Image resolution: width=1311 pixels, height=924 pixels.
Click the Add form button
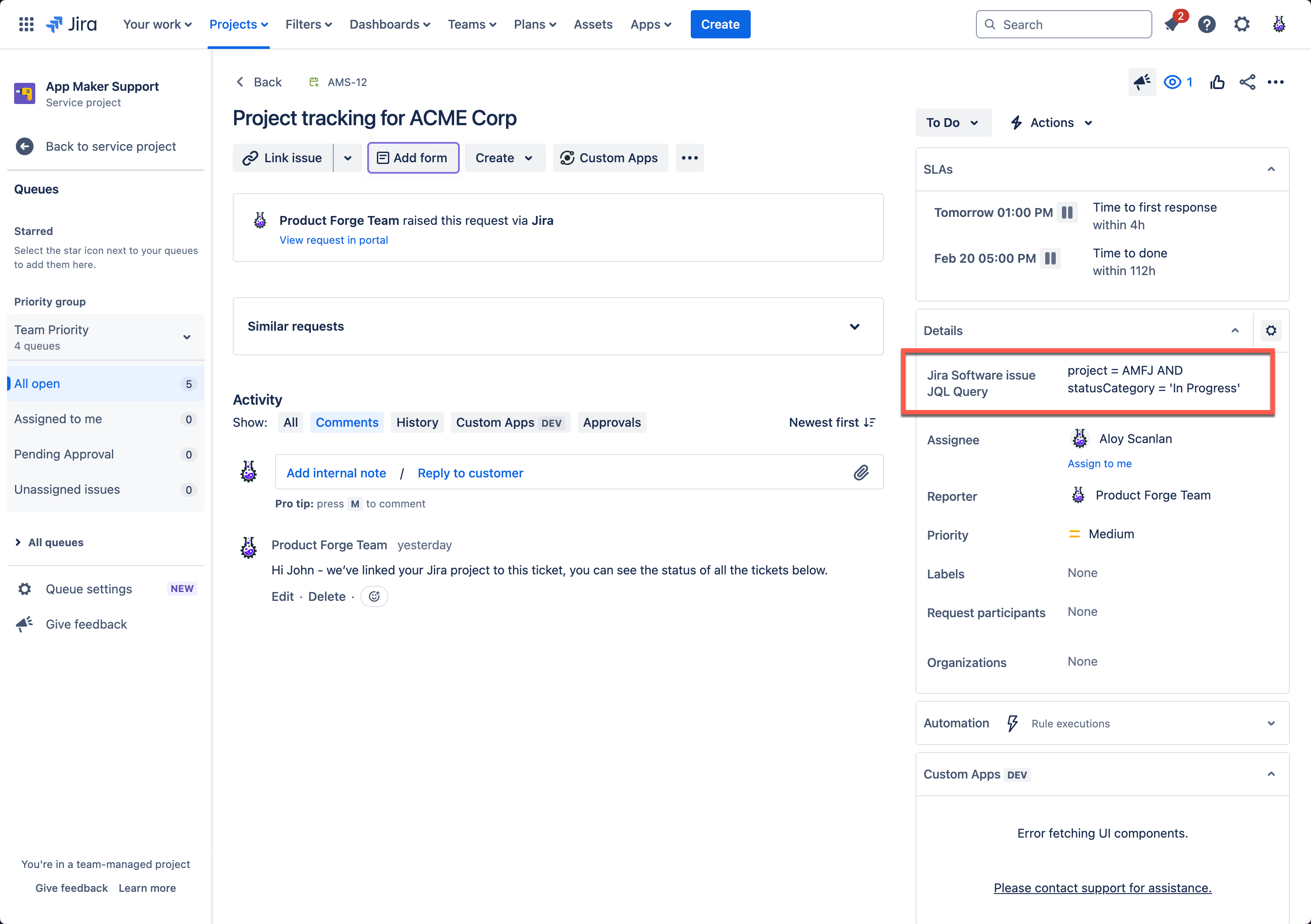click(413, 158)
